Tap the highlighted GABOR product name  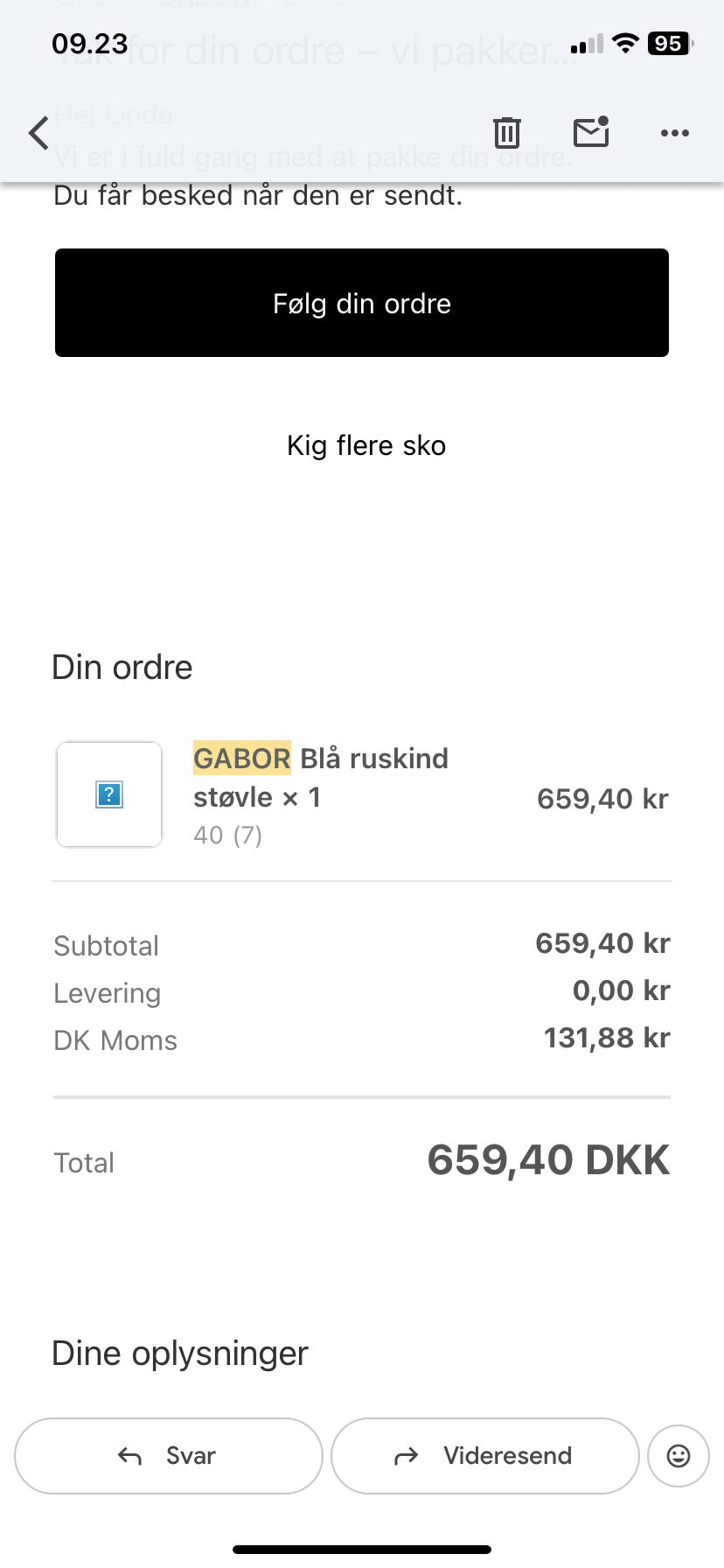[x=241, y=758]
